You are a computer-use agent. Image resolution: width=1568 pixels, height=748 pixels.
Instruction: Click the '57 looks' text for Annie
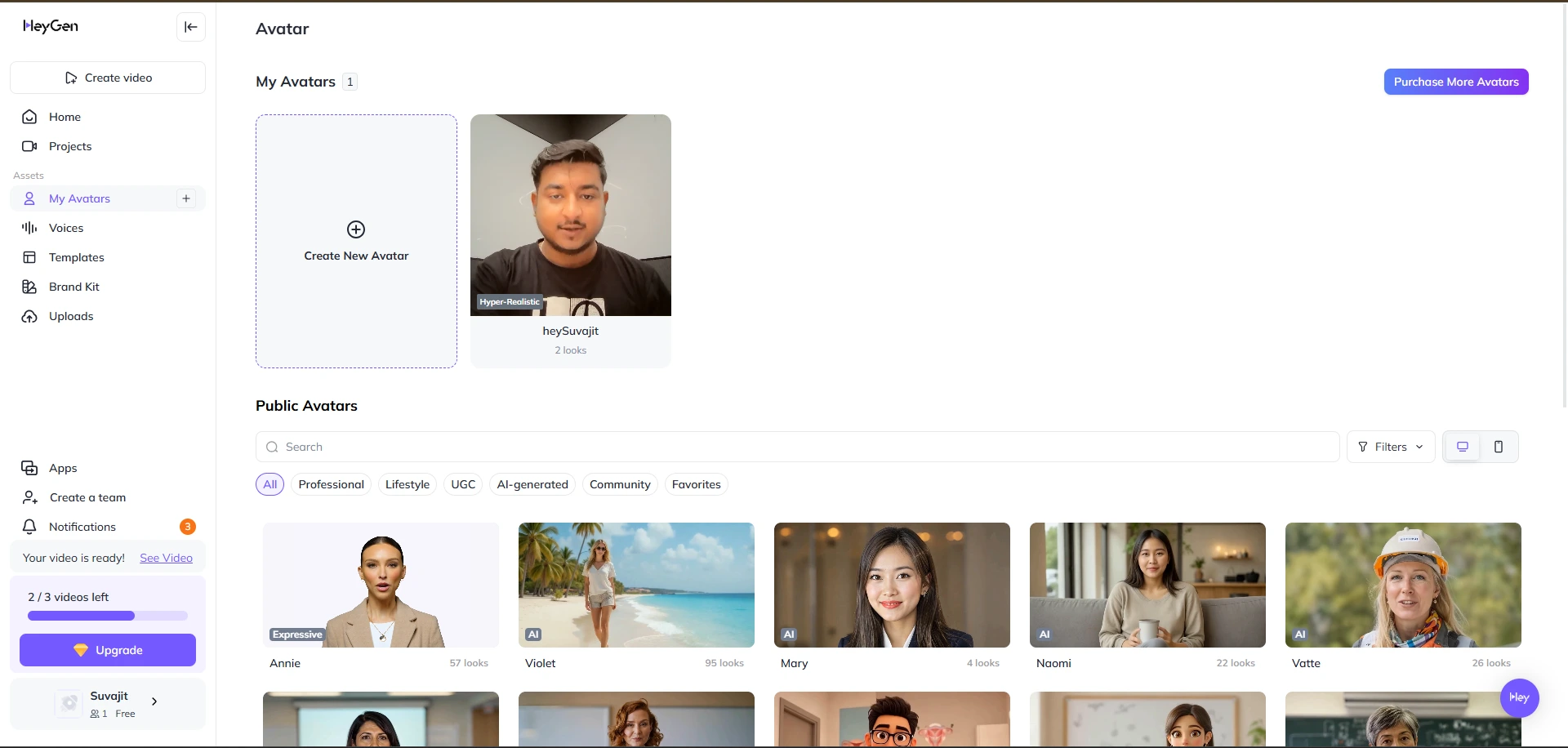point(469,663)
